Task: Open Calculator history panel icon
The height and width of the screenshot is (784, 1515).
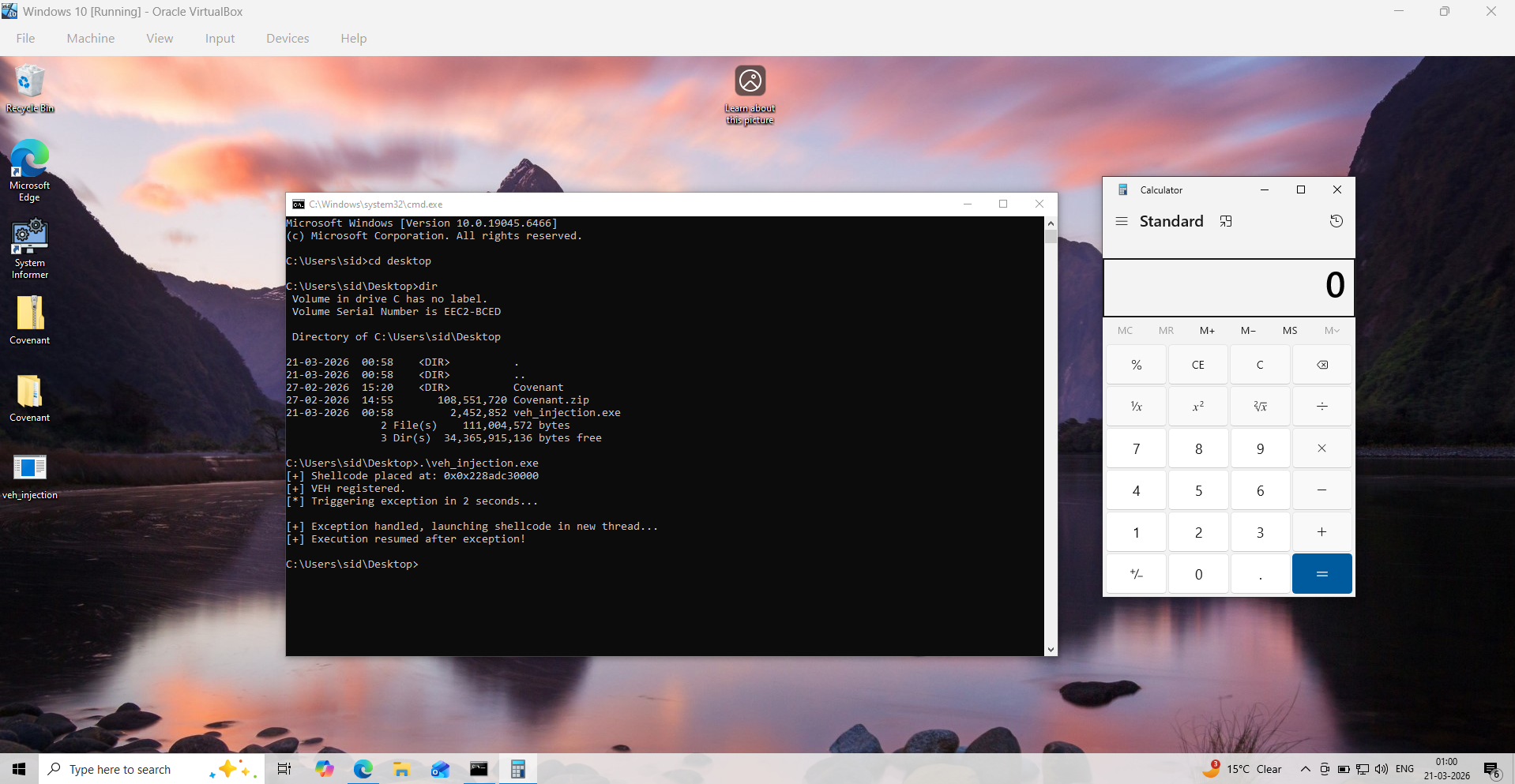Action: 1336,221
